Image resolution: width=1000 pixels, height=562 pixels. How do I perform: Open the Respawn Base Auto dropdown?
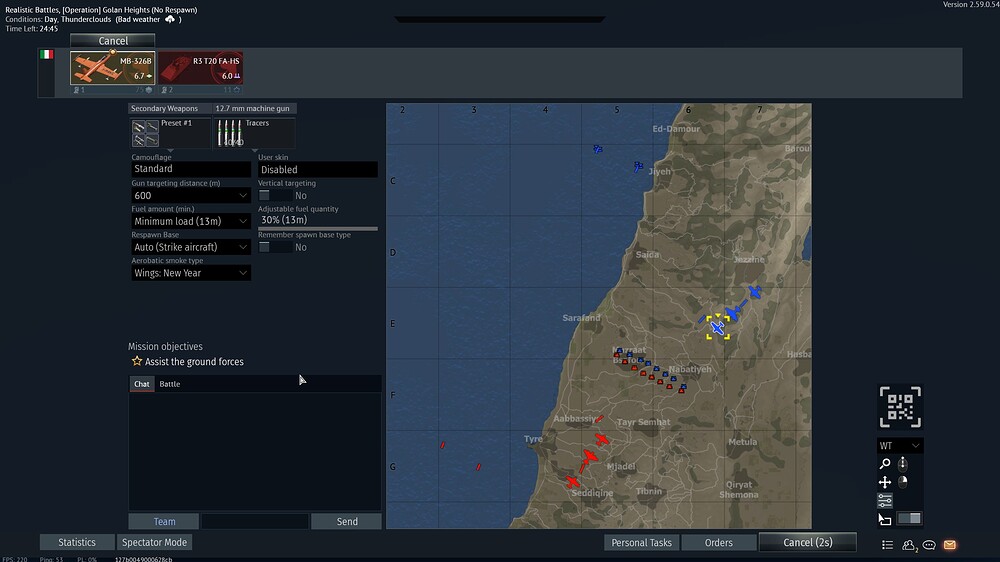point(191,247)
